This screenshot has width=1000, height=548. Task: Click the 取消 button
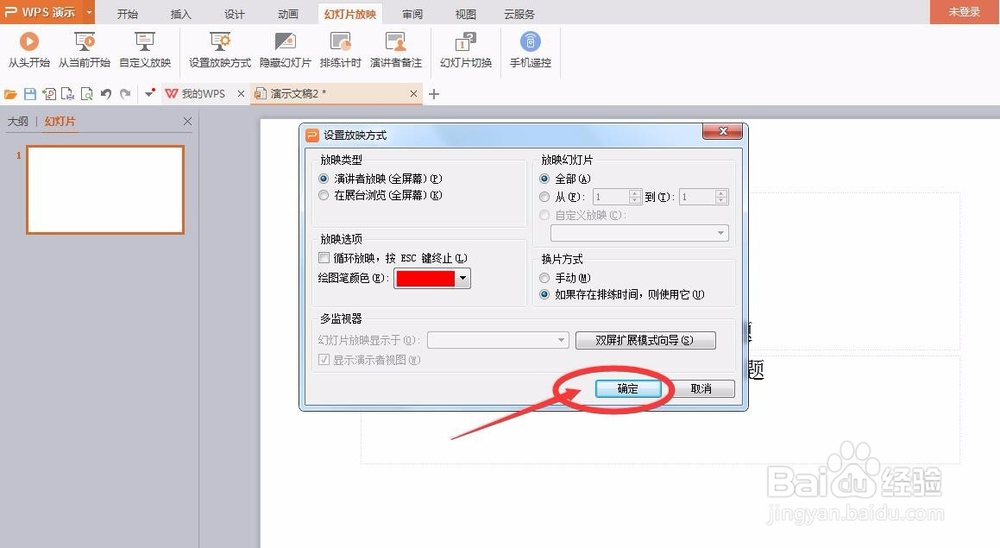pos(701,389)
